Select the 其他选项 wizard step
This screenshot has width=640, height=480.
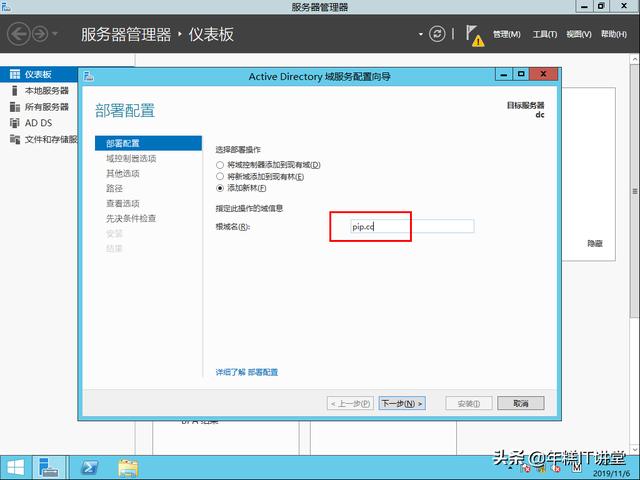click(123, 173)
